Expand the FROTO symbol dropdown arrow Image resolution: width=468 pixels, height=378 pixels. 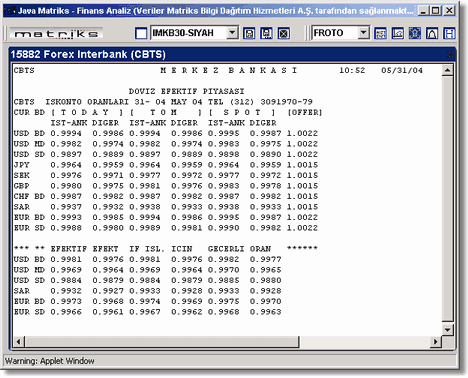pyautogui.click(x=363, y=33)
